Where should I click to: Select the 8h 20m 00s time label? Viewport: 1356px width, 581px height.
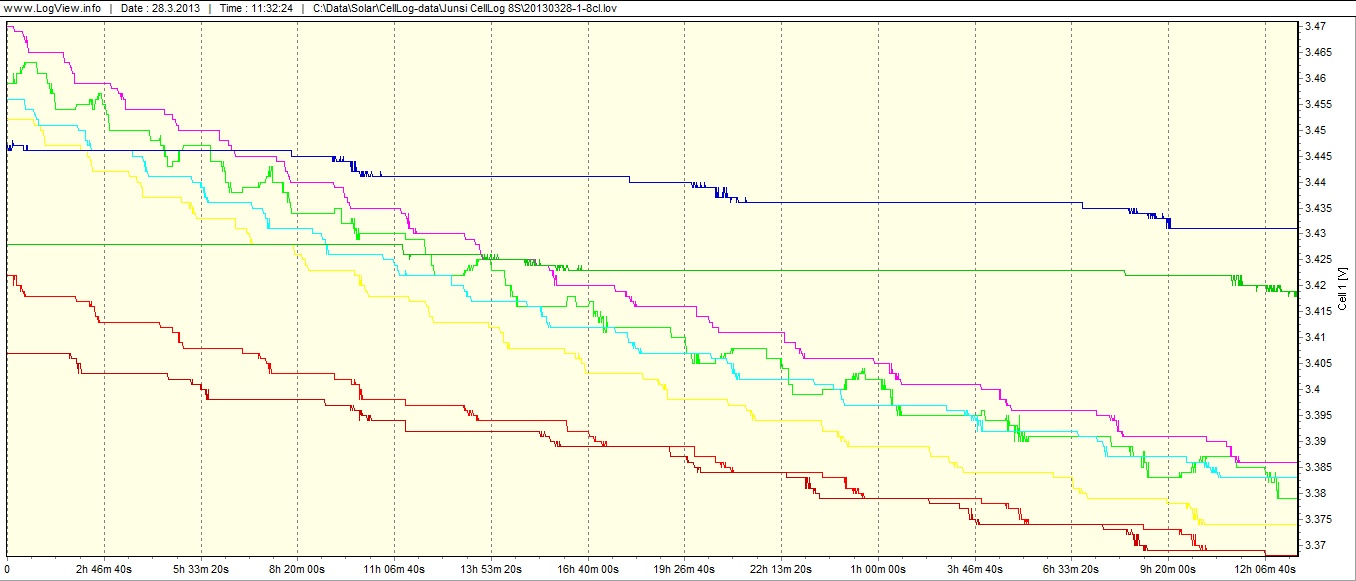[298, 569]
